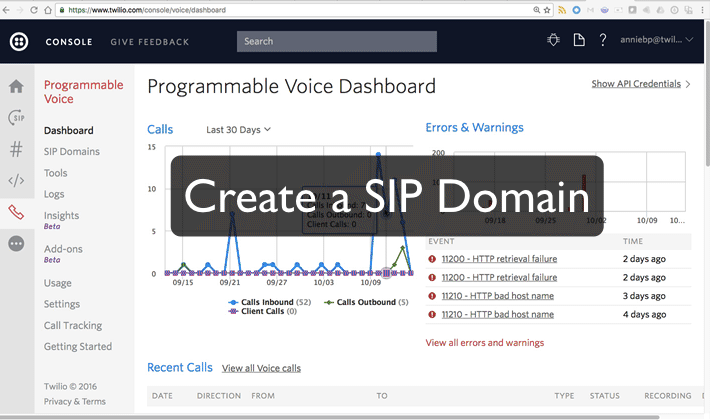Click View all Voice calls link
Viewport: 710px width, 420px height.
[x=261, y=368]
